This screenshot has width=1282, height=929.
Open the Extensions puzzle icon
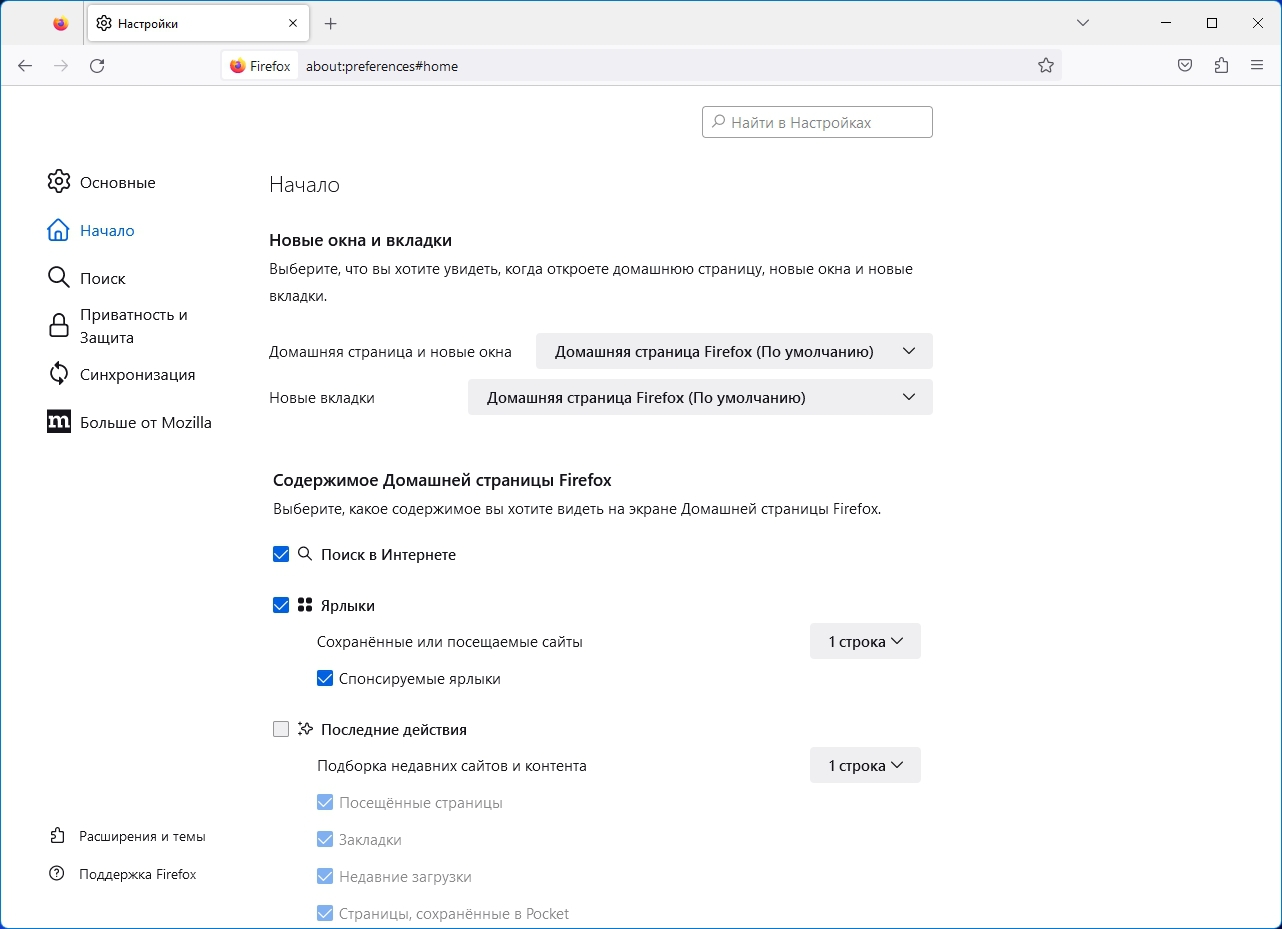pos(1221,66)
